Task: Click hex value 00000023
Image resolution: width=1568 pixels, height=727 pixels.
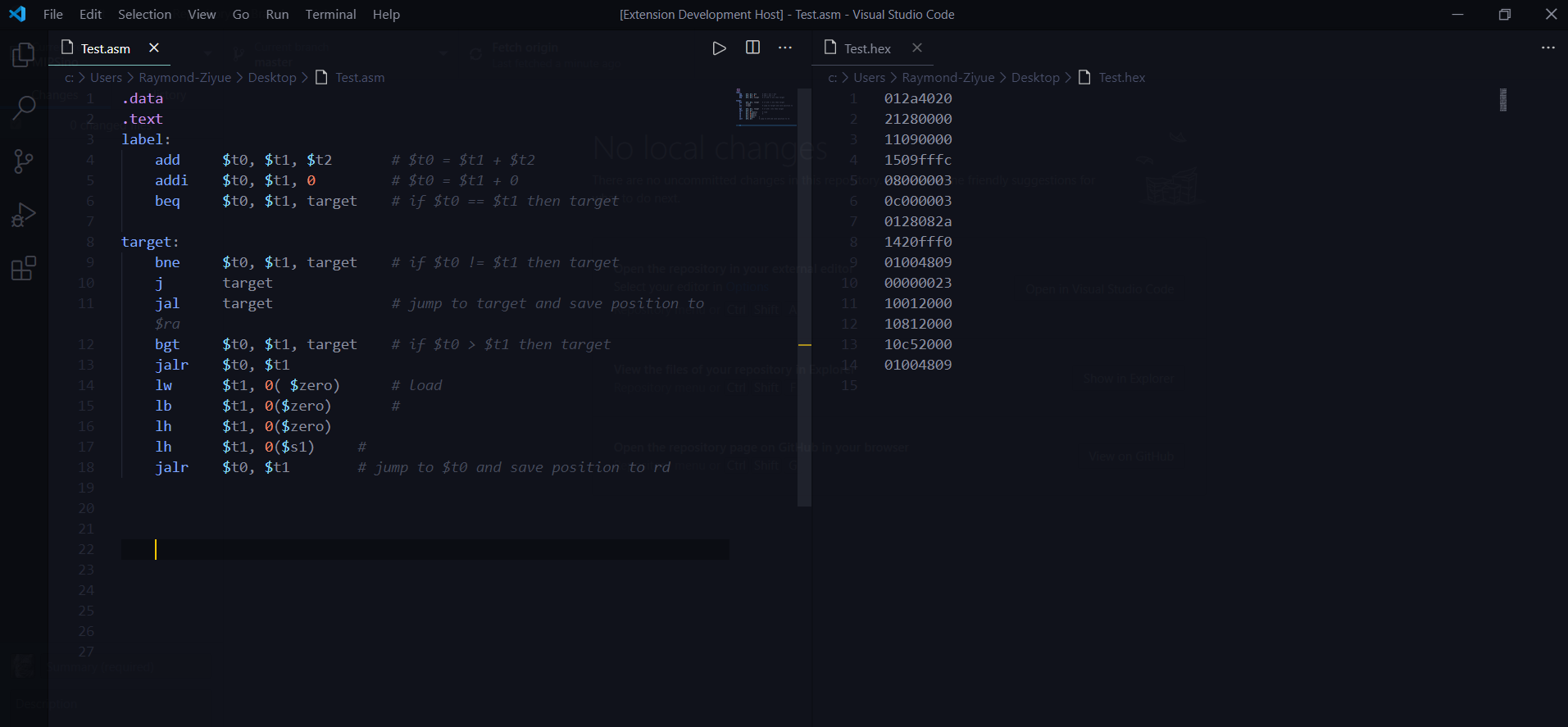Action: (918, 283)
